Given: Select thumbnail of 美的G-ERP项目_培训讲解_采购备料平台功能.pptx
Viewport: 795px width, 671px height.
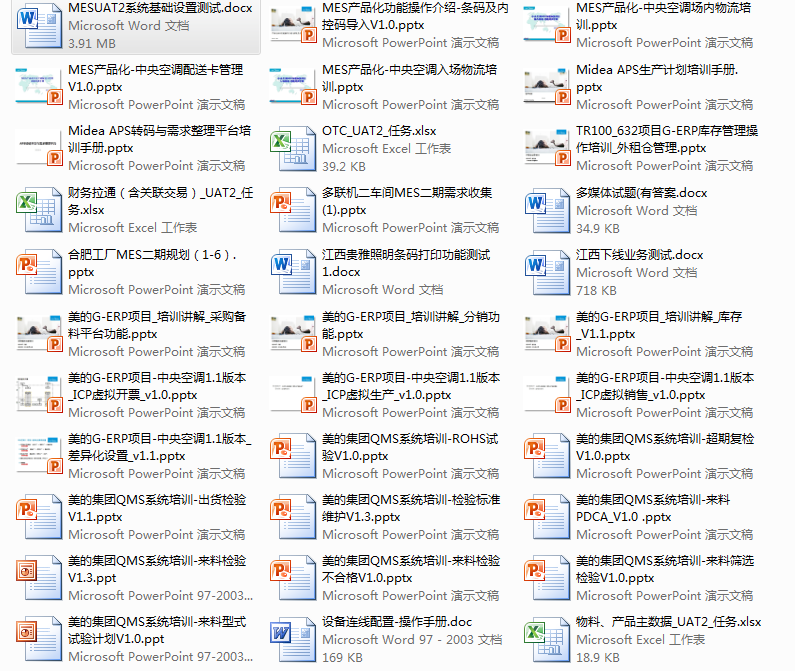Looking at the screenshot, I should click(x=39, y=333).
